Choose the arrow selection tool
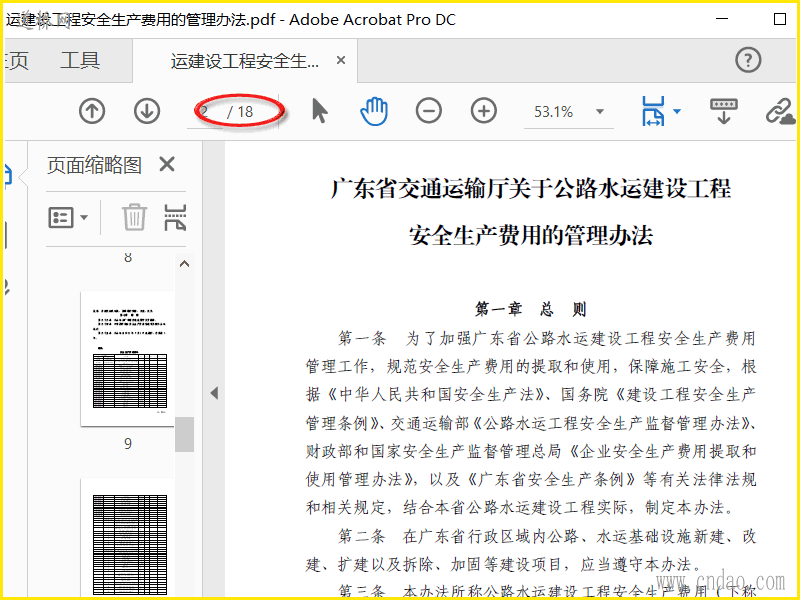This screenshot has width=800, height=600. click(320, 111)
